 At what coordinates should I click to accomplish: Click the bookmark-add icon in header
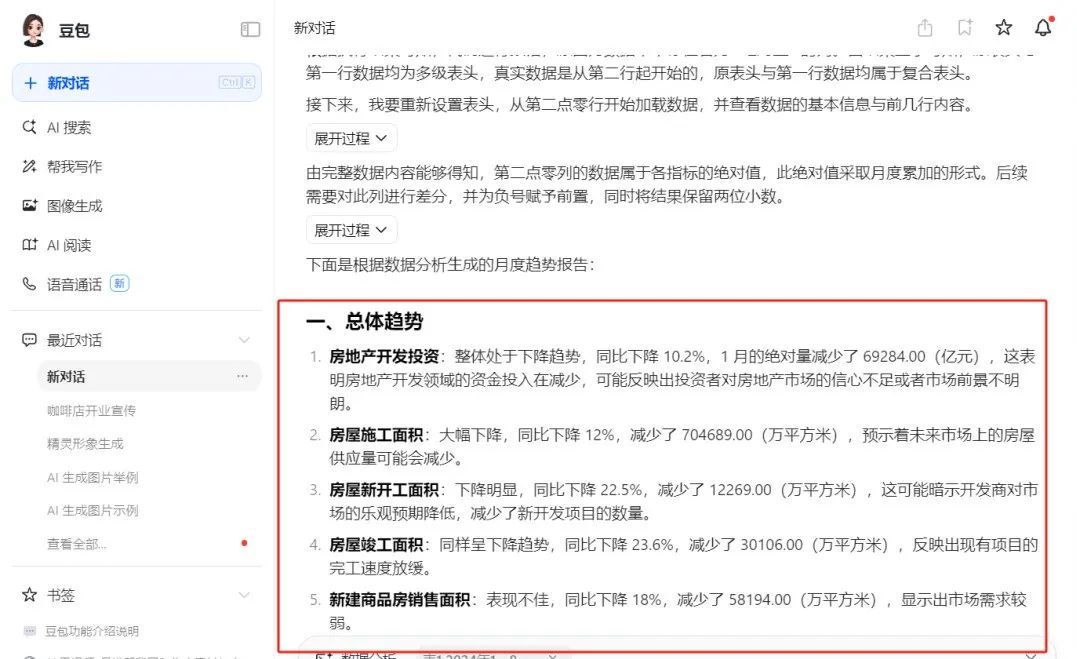click(x=965, y=27)
